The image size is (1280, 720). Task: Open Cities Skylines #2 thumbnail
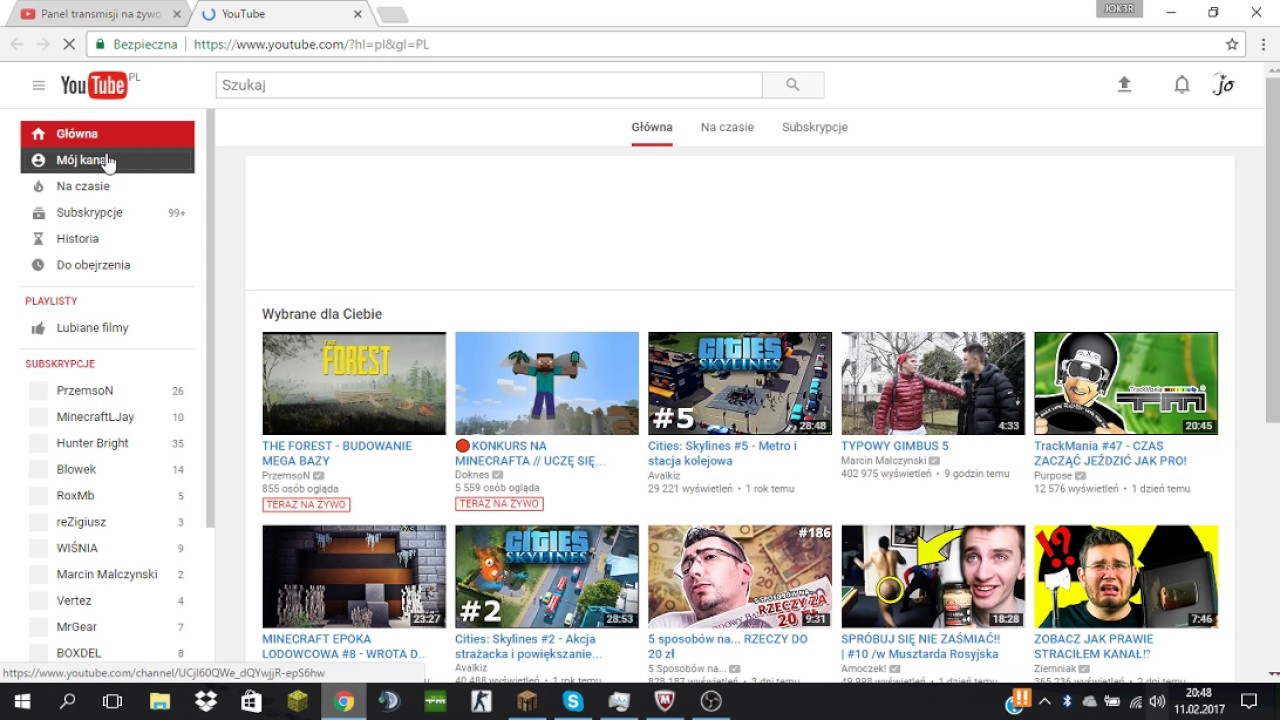pyautogui.click(x=547, y=576)
